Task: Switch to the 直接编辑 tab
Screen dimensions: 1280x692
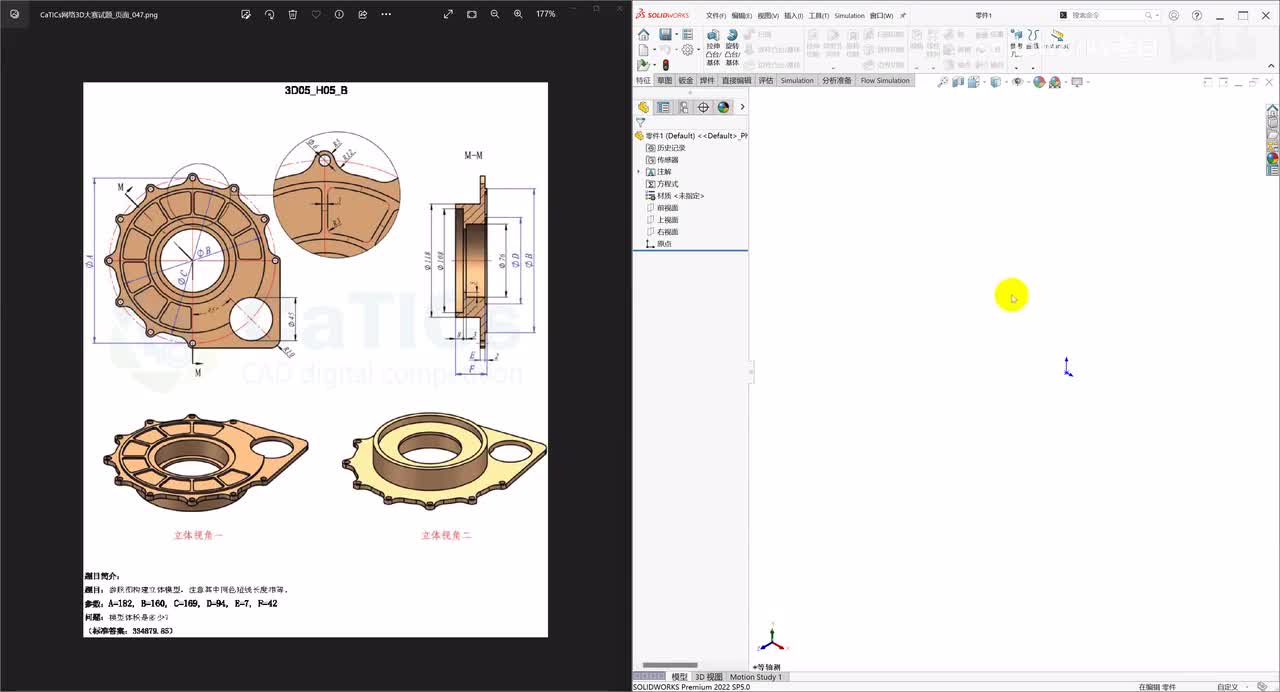Action: [737, 80]
